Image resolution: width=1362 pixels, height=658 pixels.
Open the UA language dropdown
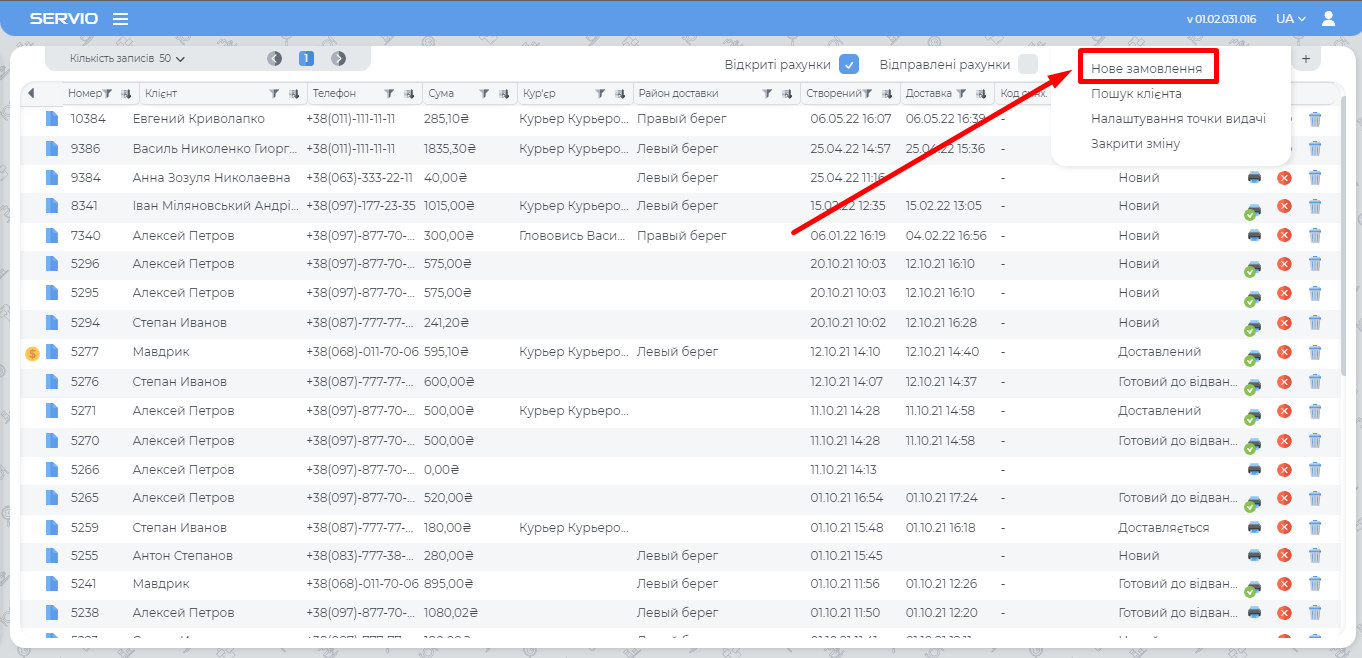pos(1290,19)
